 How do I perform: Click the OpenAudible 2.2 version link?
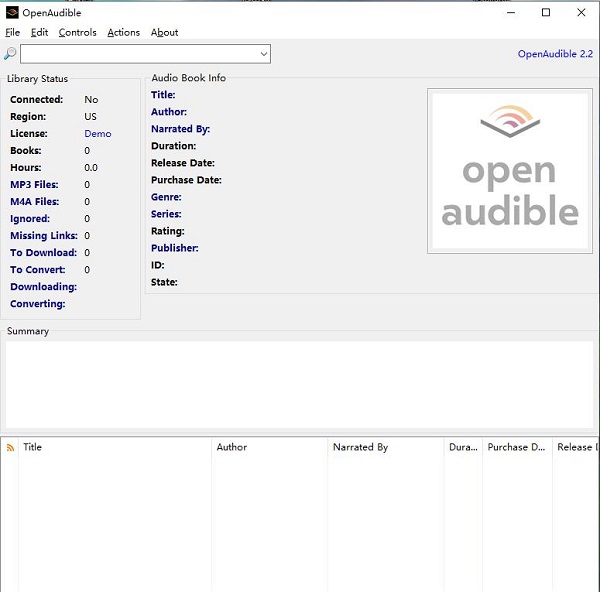point(555,54)
